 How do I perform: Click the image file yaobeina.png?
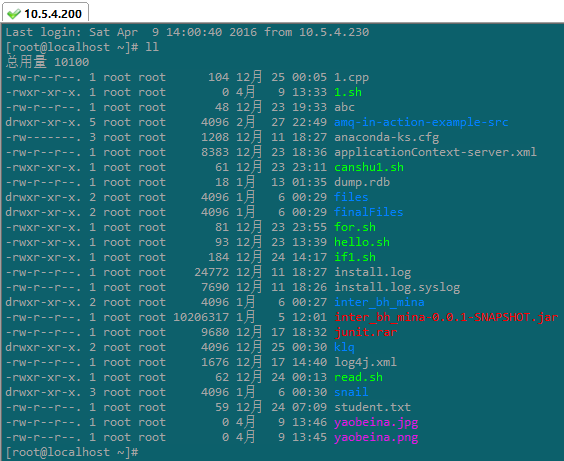coord(376,438)
